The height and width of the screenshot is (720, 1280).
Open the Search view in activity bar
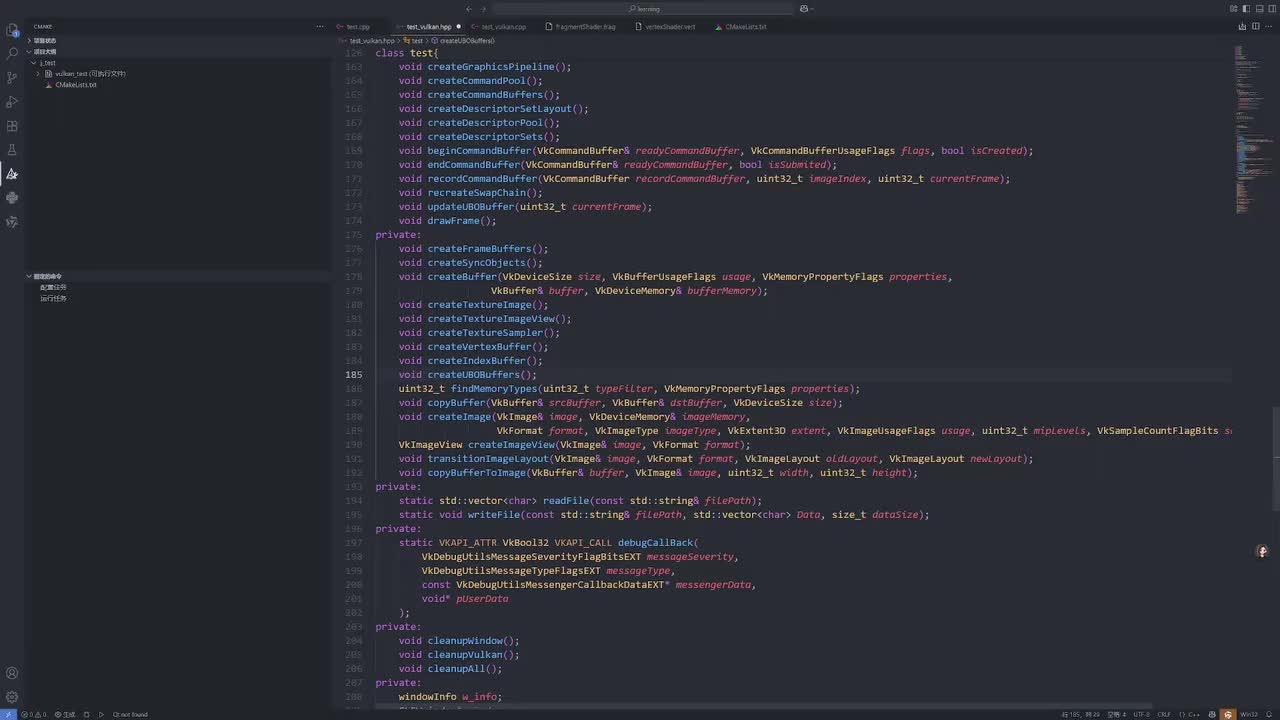(12, 54)
